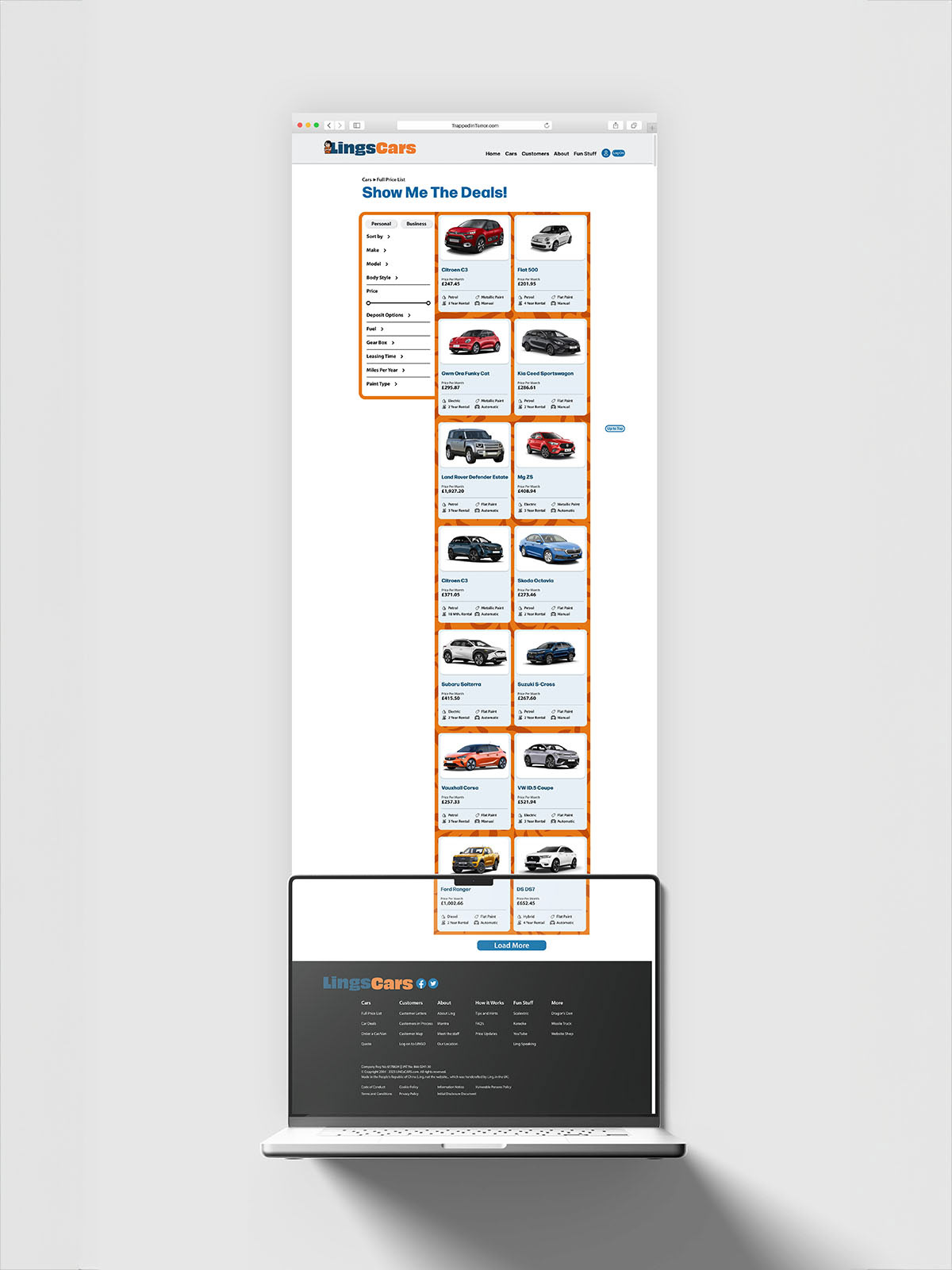Image resolution: width=952 pixels, height=1270 pixels.
Task: Select the Personal leasing toggle
Action: tap(381, 224)
